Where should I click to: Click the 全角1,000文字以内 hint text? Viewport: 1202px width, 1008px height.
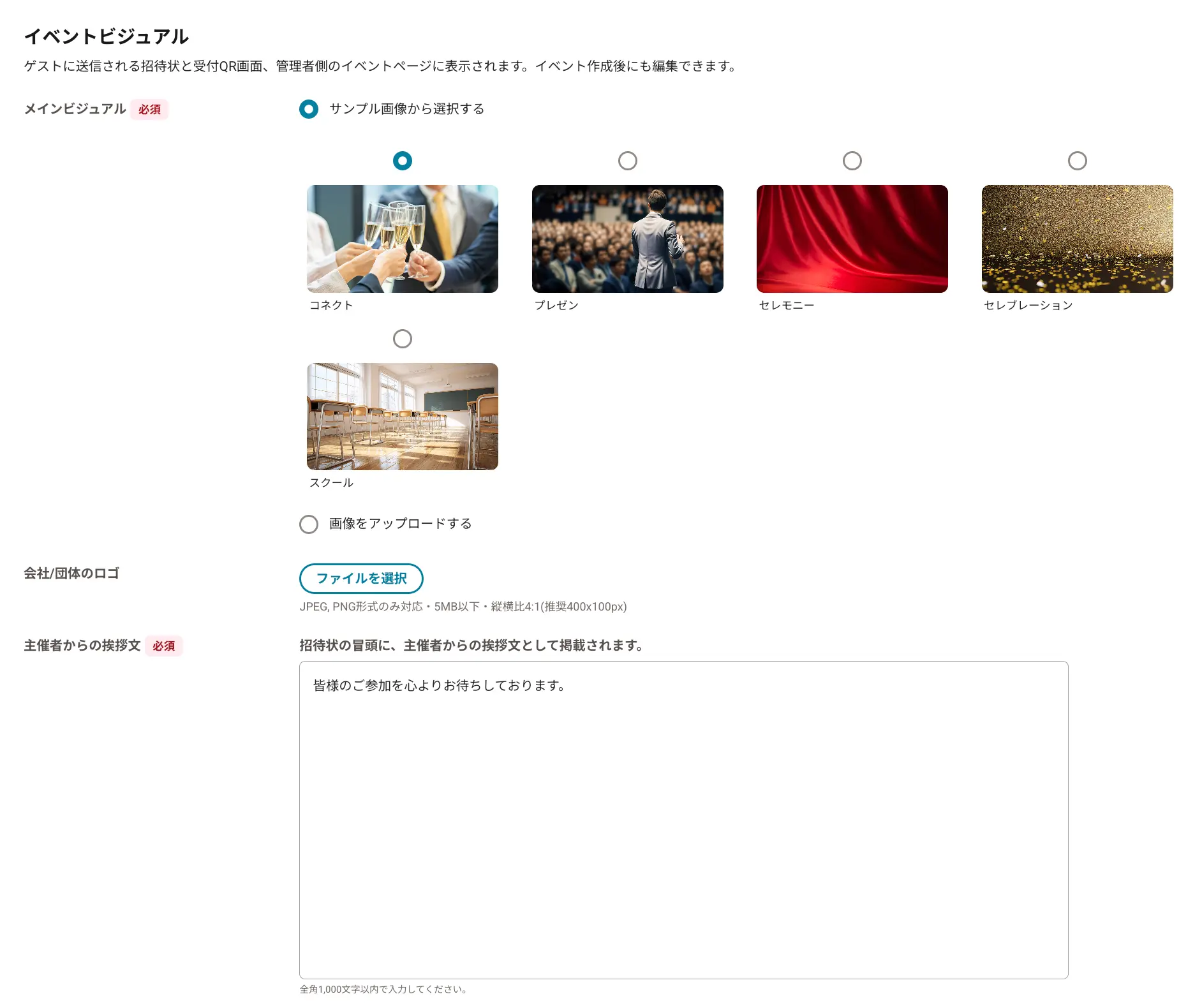click(x=384, y=989)
